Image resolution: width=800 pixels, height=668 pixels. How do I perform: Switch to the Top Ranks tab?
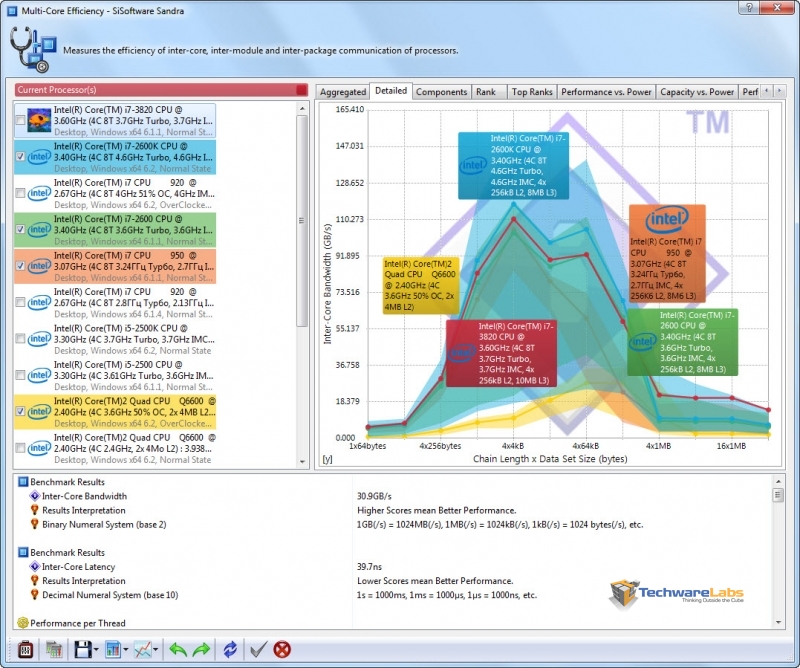pos(532,92)
